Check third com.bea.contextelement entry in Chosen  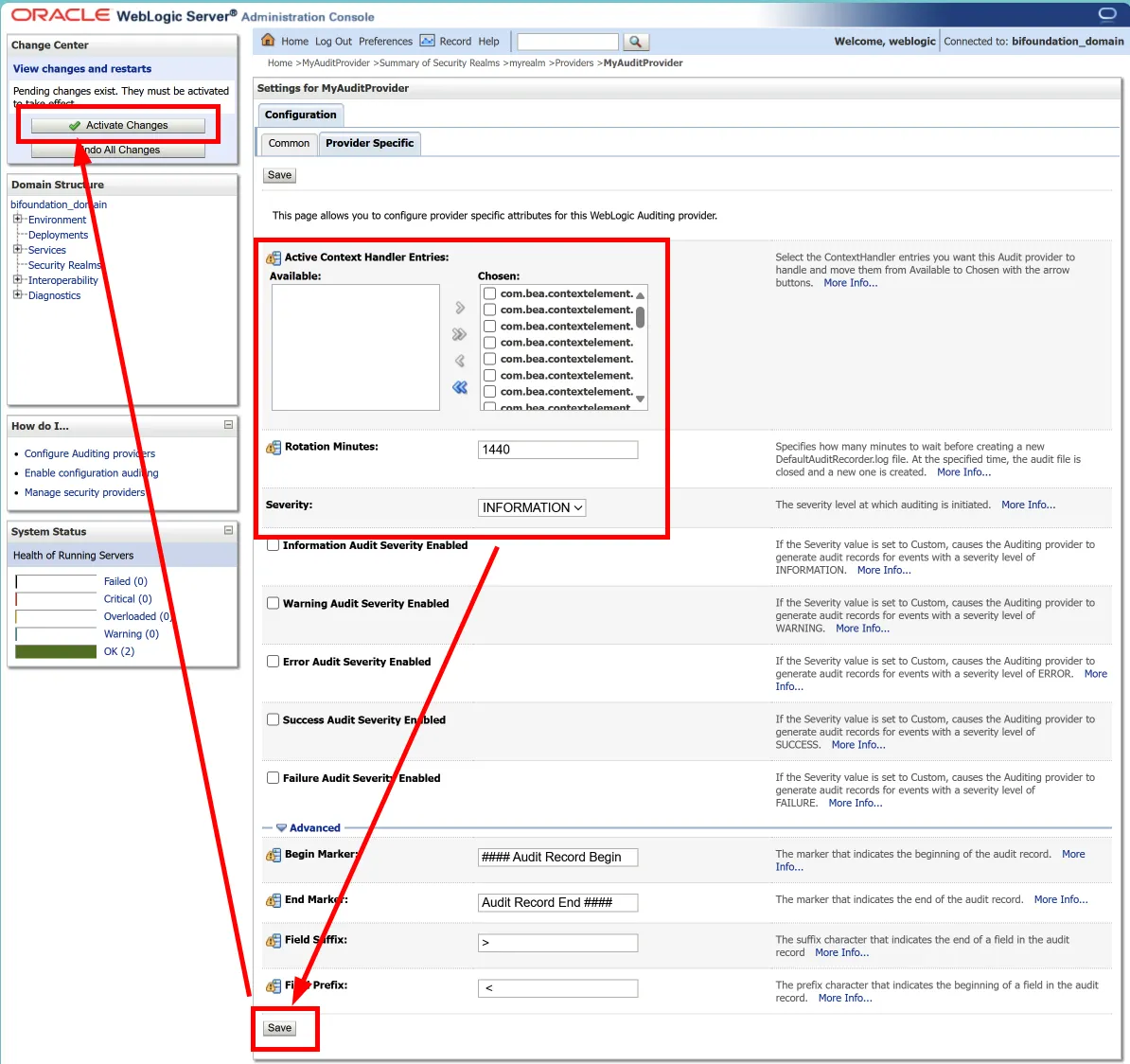click(489, 326)
